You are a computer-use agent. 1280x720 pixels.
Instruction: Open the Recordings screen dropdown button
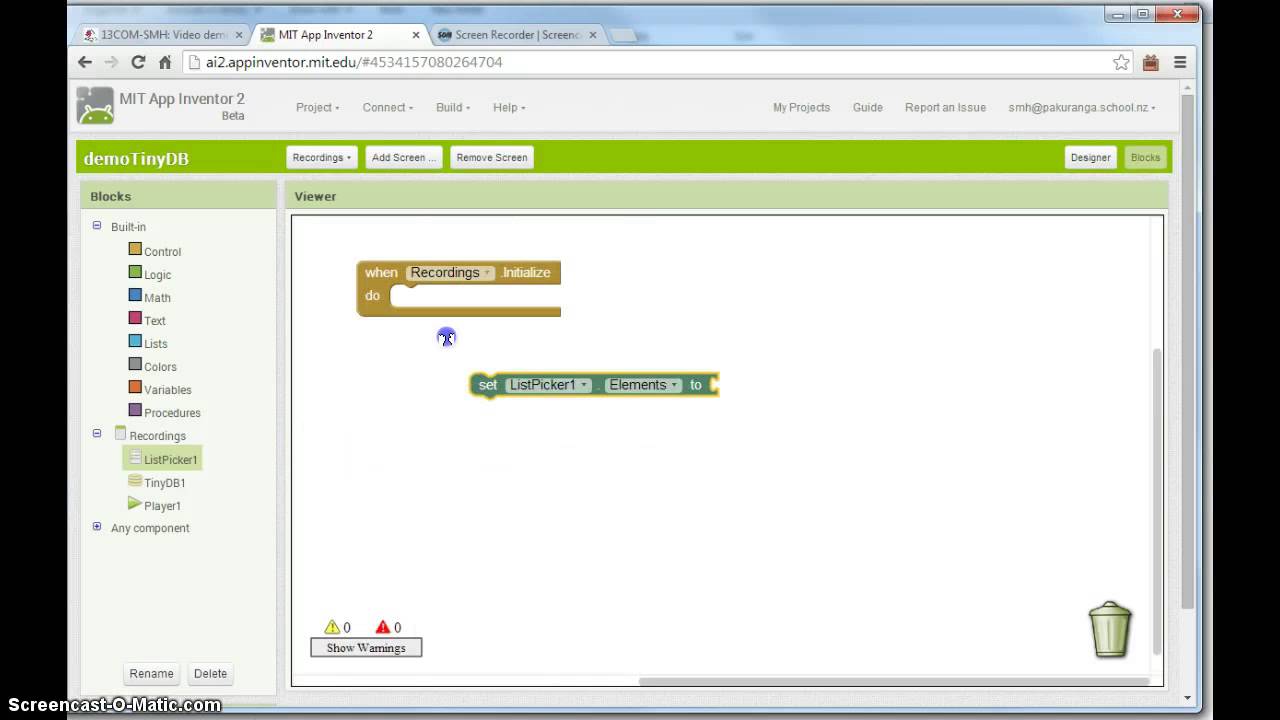click(321, 157)
